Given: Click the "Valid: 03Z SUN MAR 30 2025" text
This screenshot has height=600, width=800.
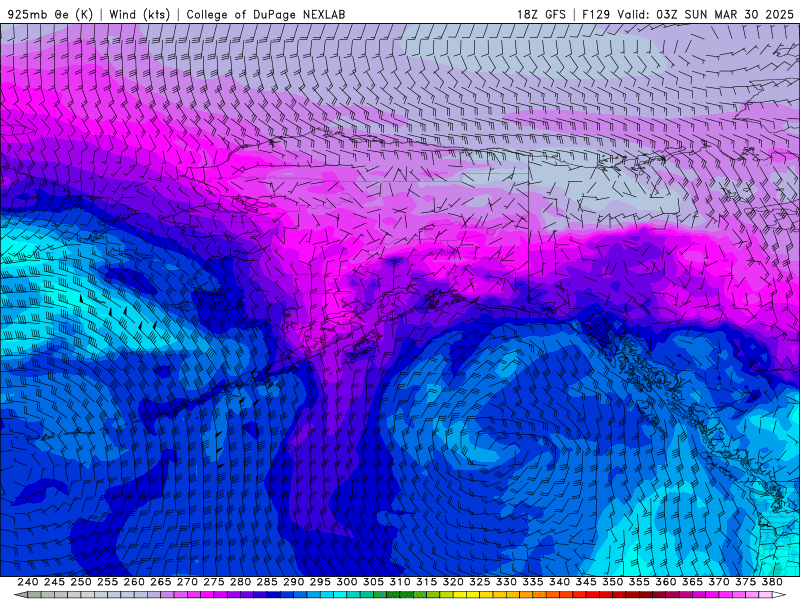Looking at the screenshot, I should 706,14.
